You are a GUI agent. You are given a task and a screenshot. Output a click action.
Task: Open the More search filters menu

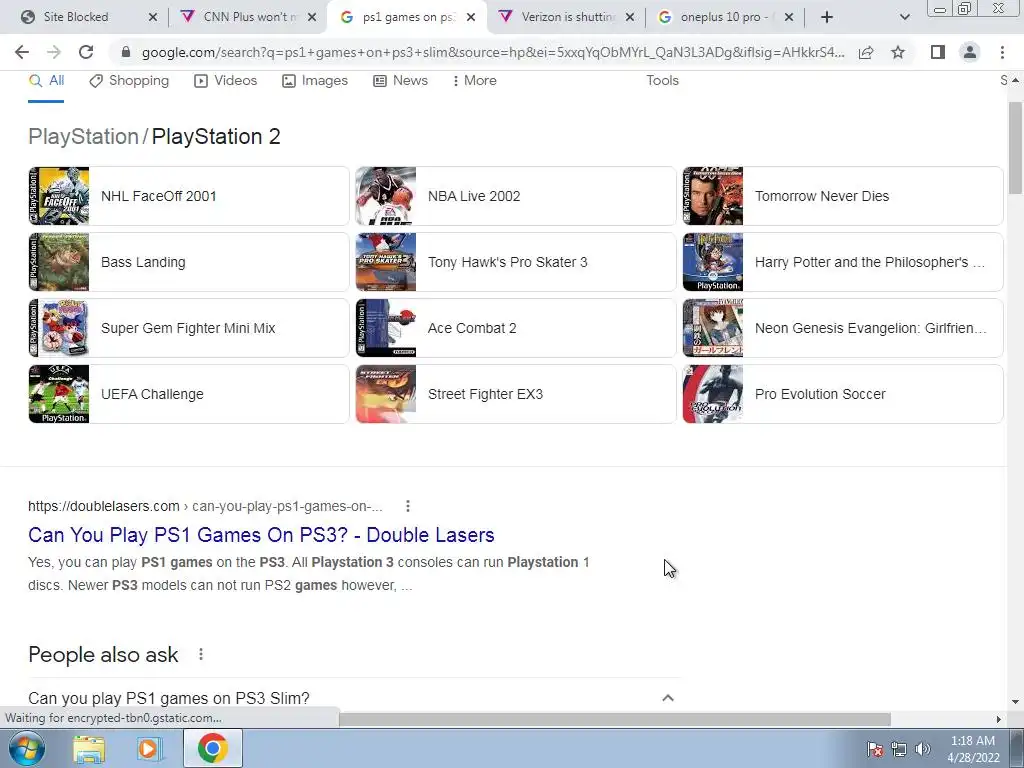pyautogui.click(x=474, y=80)
